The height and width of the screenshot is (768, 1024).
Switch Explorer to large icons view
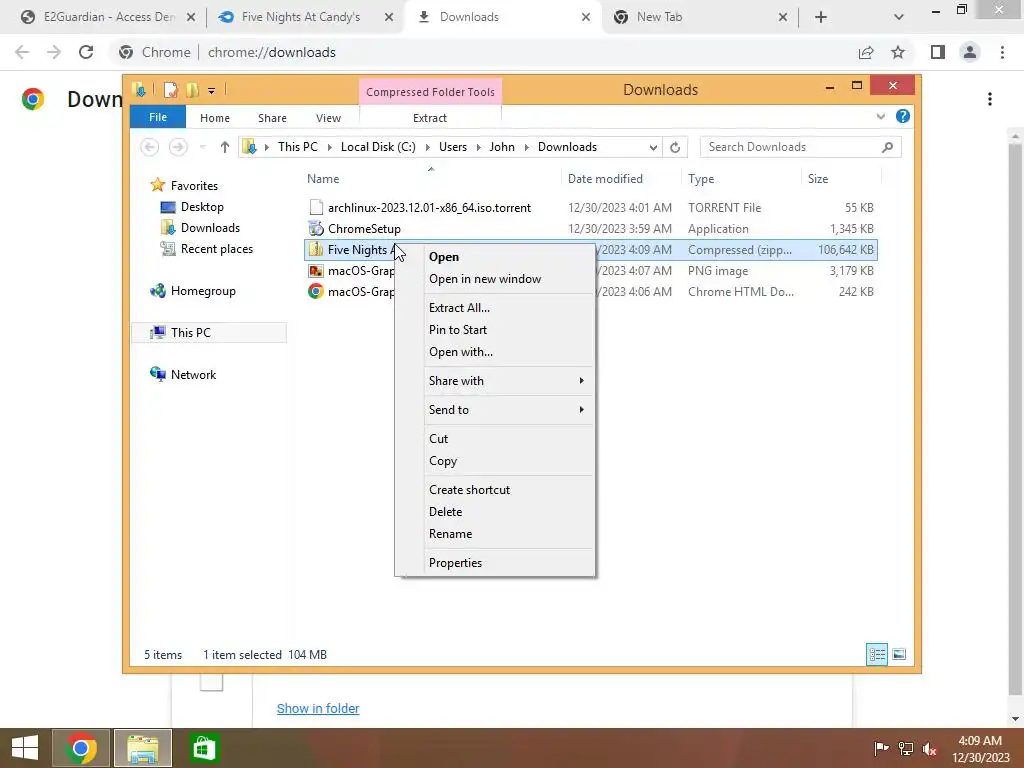(899, 654)
